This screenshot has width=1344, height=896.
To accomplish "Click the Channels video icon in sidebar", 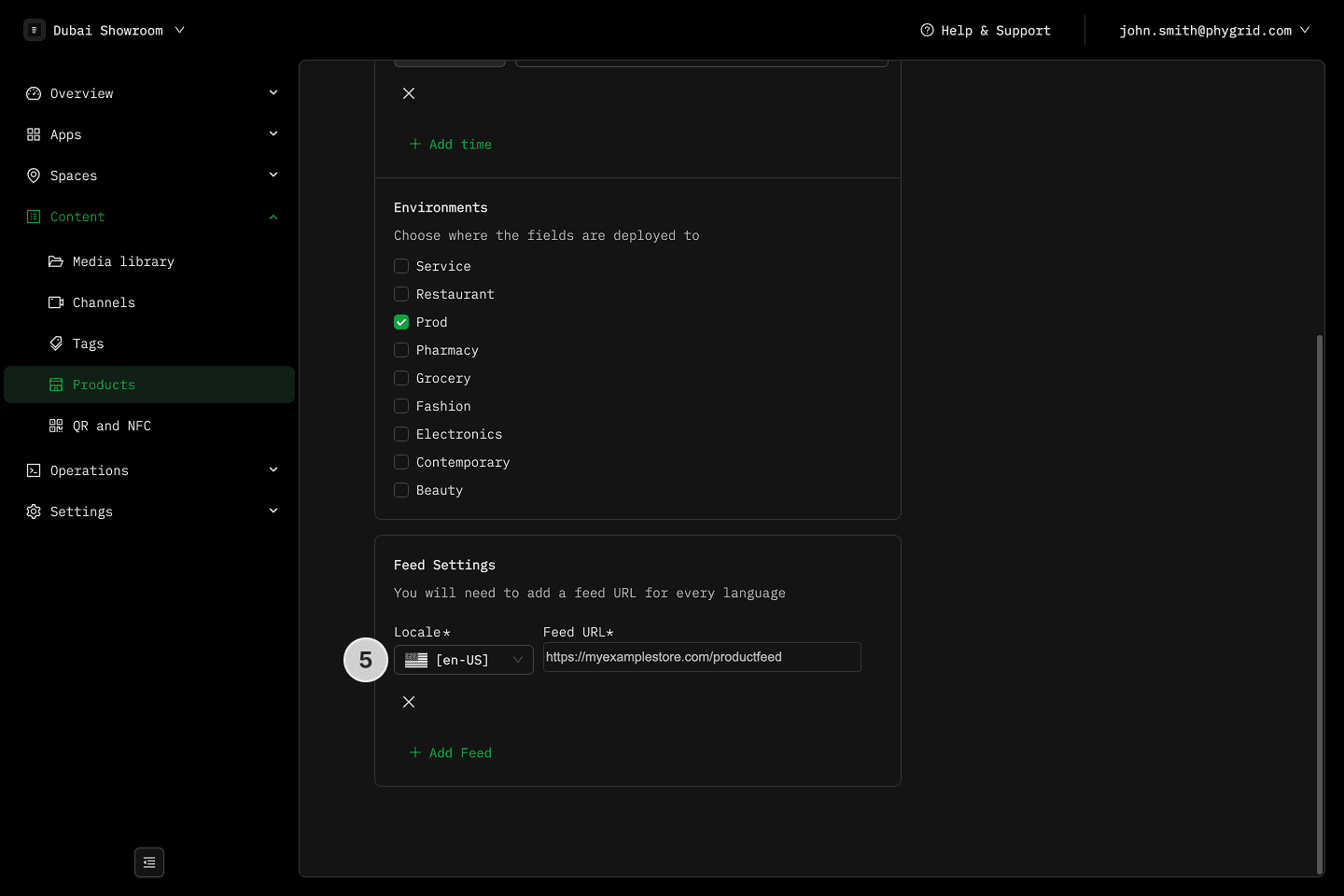I will pyautogui.click(x=56, y=302).
